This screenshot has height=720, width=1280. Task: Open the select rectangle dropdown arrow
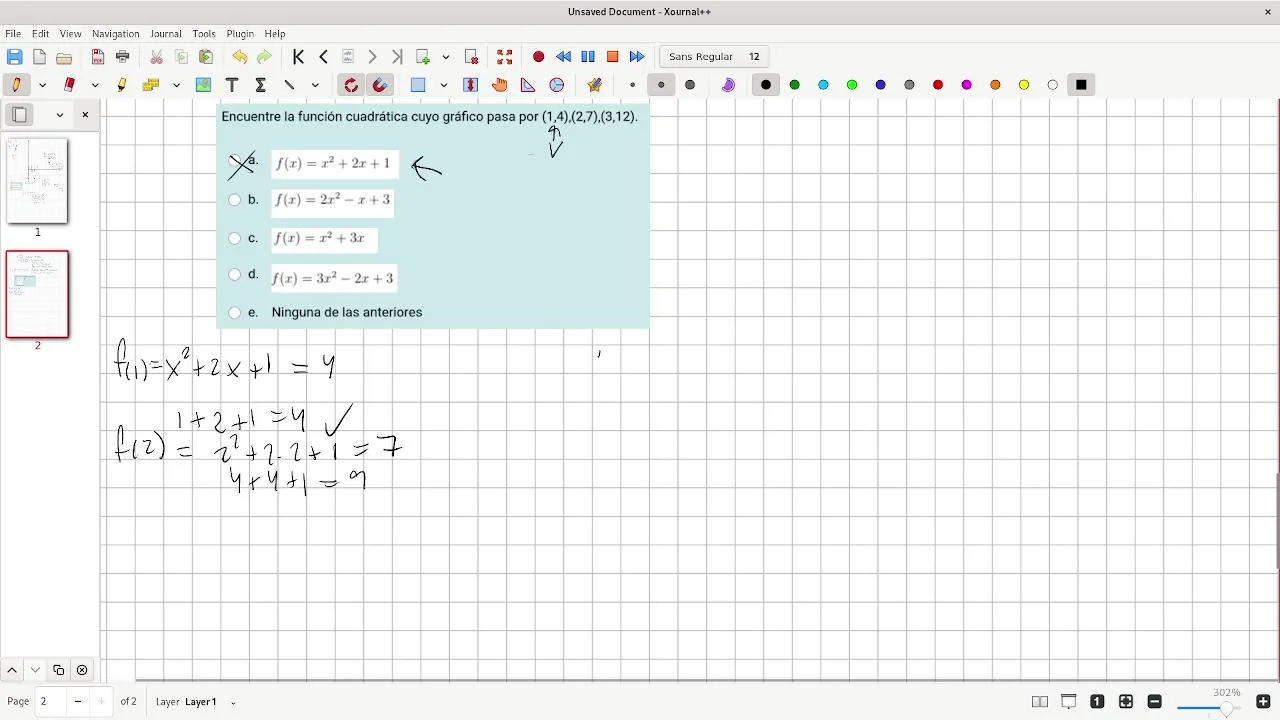443,85
